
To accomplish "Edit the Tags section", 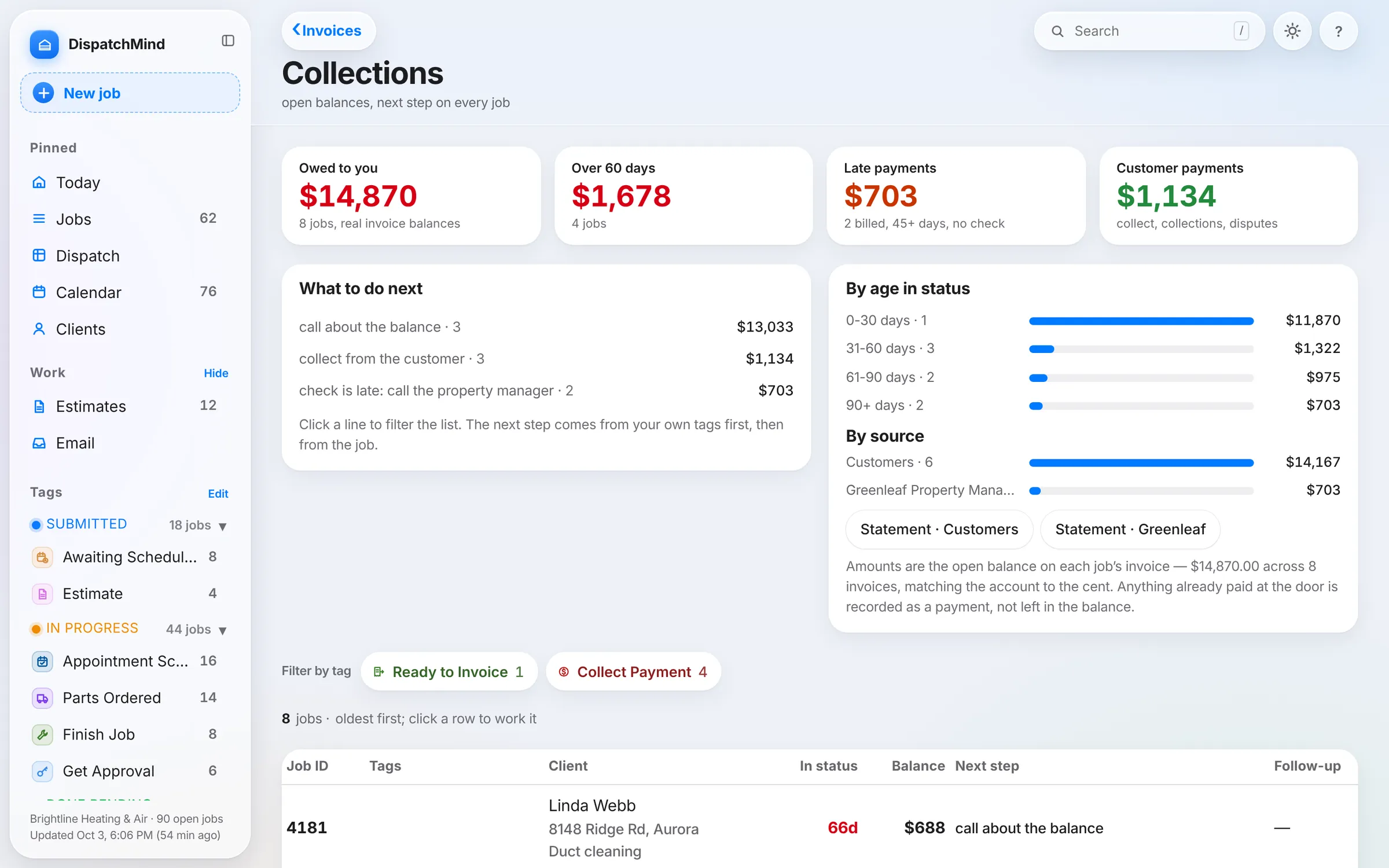I will [218, 494].
